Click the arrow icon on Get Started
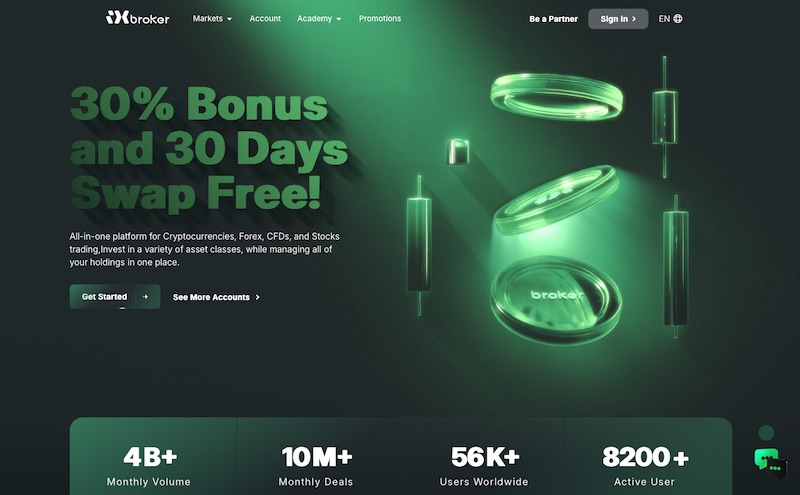This screenshot has width=800, height=495. click(x=145, y=296)
